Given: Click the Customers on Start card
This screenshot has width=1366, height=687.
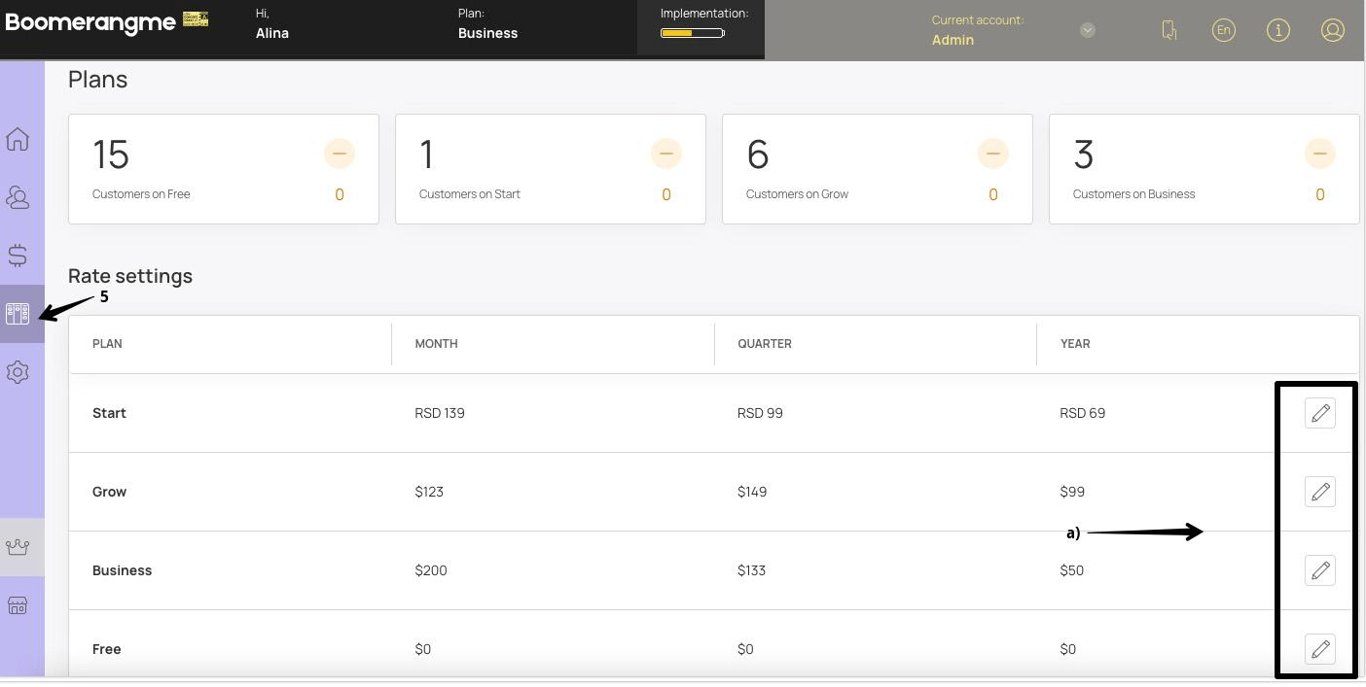Looking at the screenshot, I should pos(550,168).
